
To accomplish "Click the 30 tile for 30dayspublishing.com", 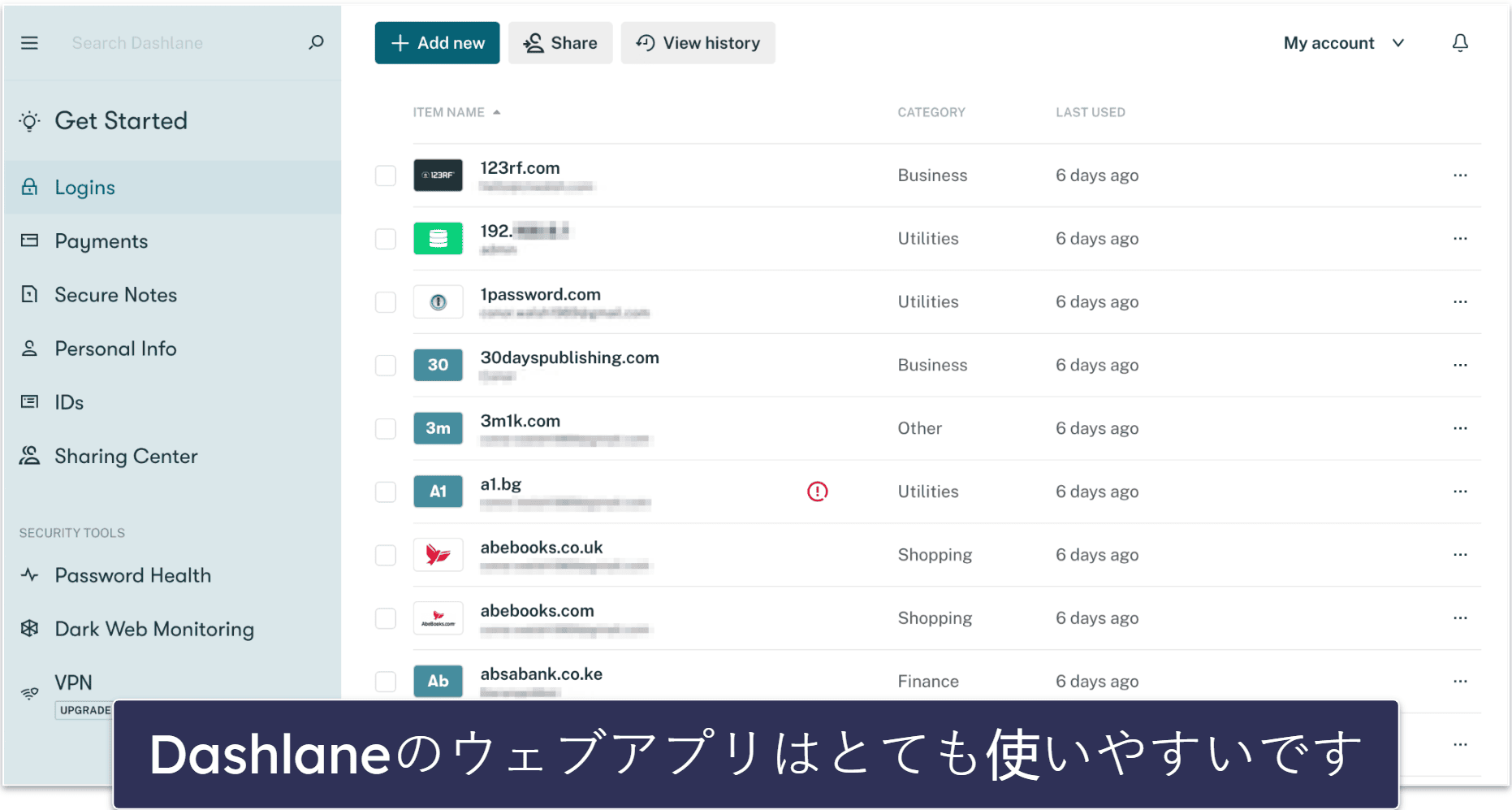I will tap(438, 365).
